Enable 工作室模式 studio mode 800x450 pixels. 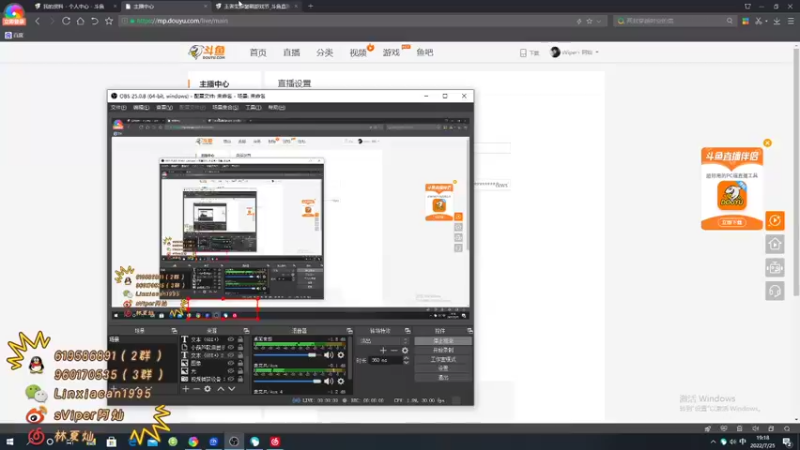(x=443, y=359)
